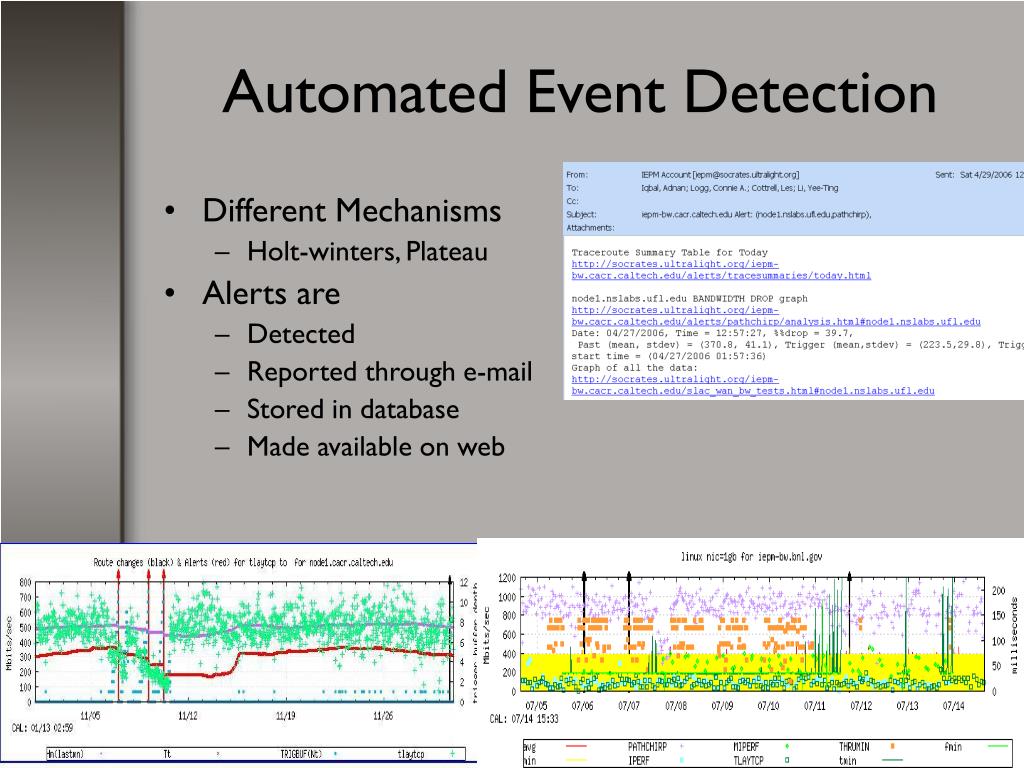Click the yellow line swatch beside 'min' legend
Screen dimensions: 1024x768
(575, 760)
